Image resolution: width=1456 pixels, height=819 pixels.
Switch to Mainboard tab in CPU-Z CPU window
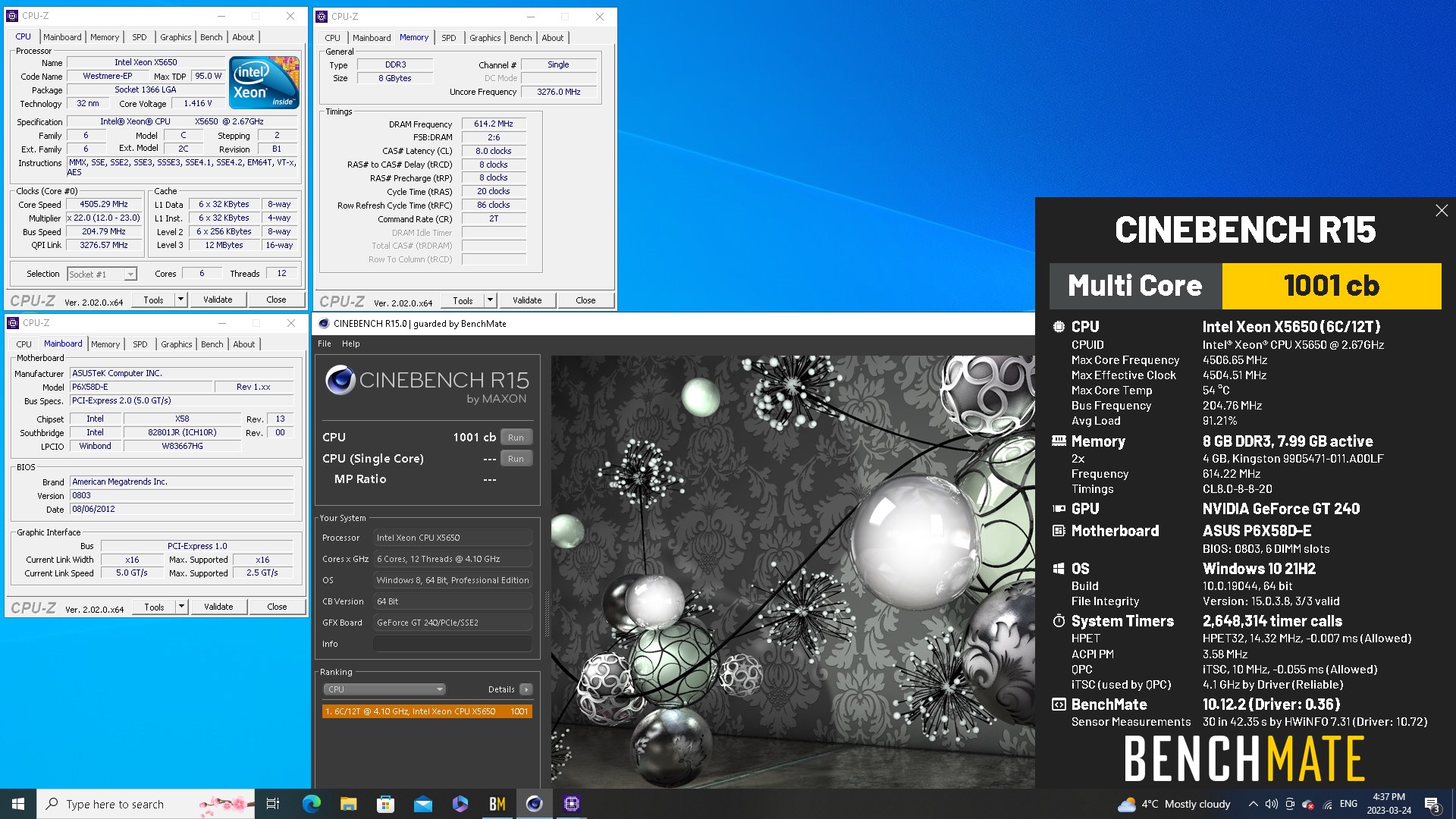pos(62,37)
